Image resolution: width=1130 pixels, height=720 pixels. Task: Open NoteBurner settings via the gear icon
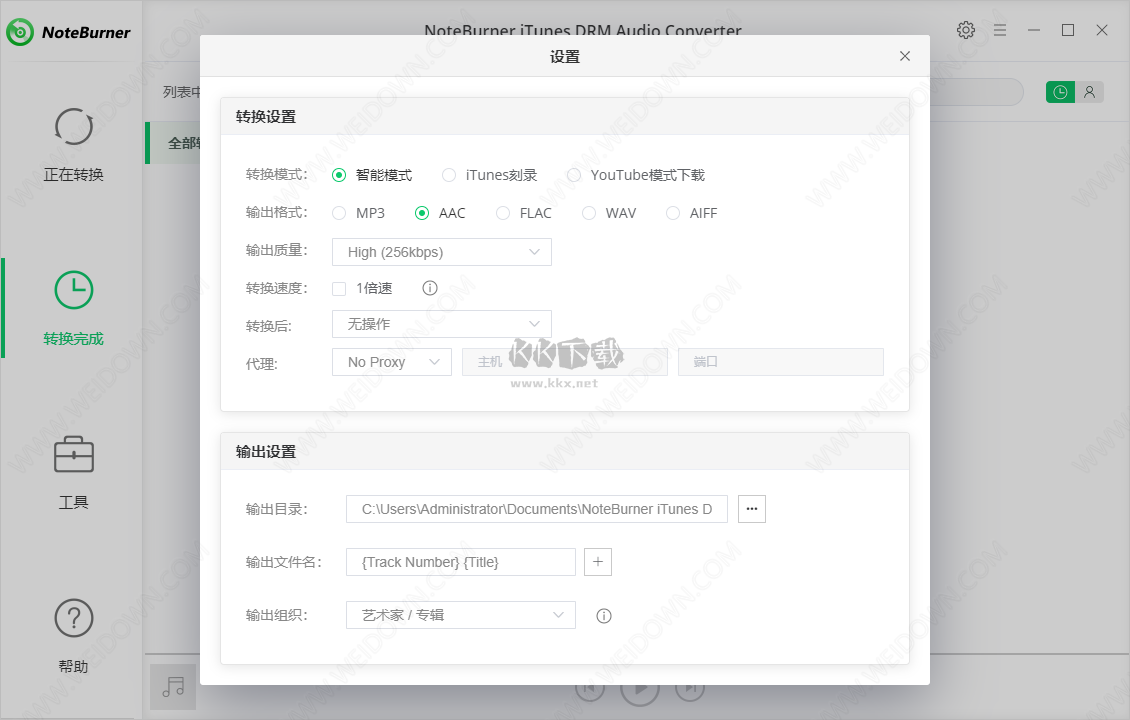965,30
